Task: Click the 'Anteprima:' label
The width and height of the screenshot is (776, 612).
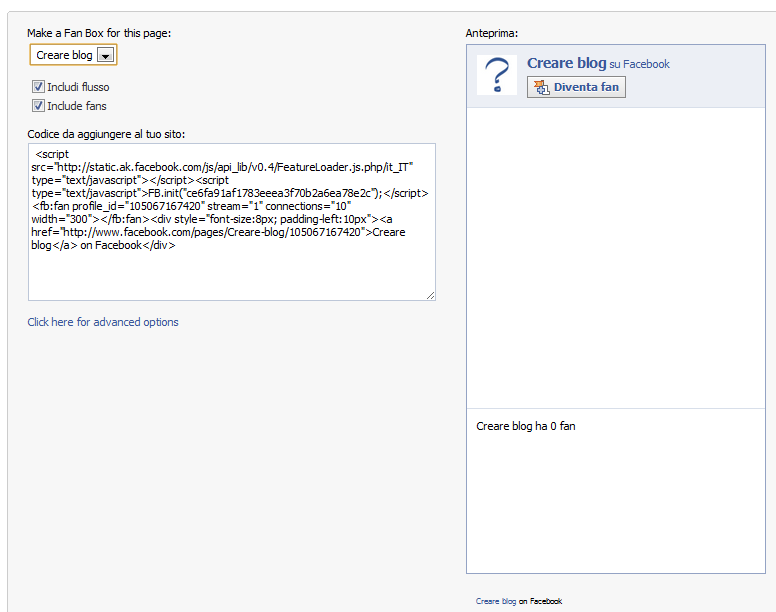Action: [491, 33]
